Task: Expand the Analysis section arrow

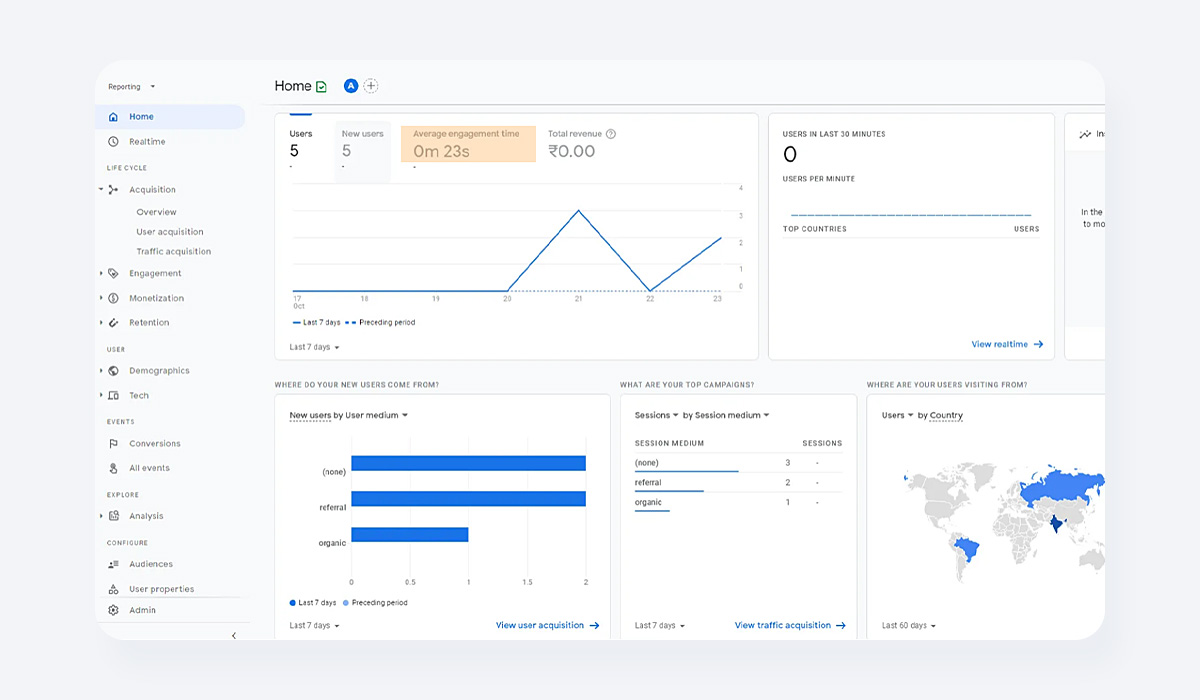Action: point(101,516)
